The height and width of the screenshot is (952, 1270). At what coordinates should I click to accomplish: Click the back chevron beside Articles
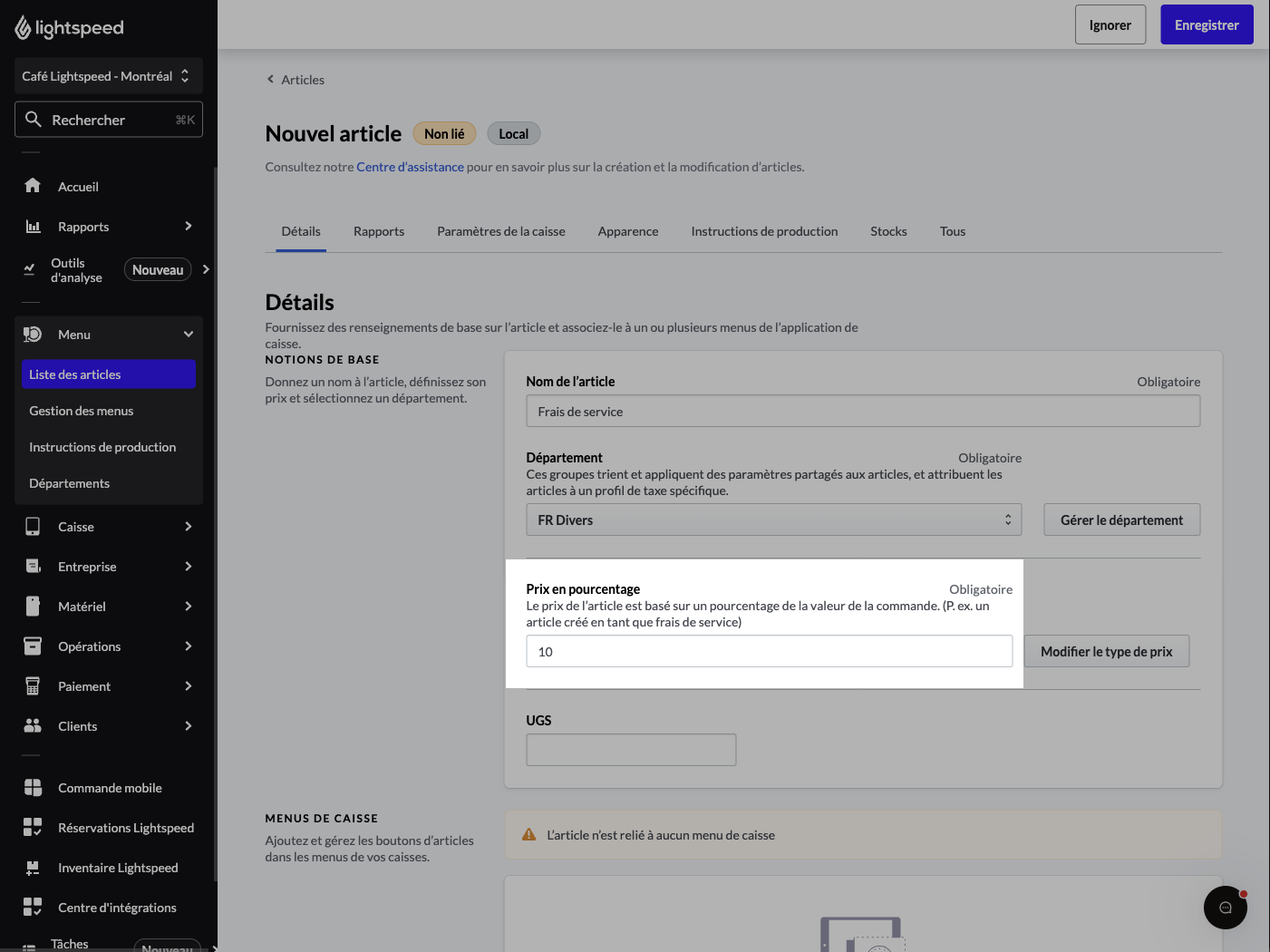coord(270,80)
